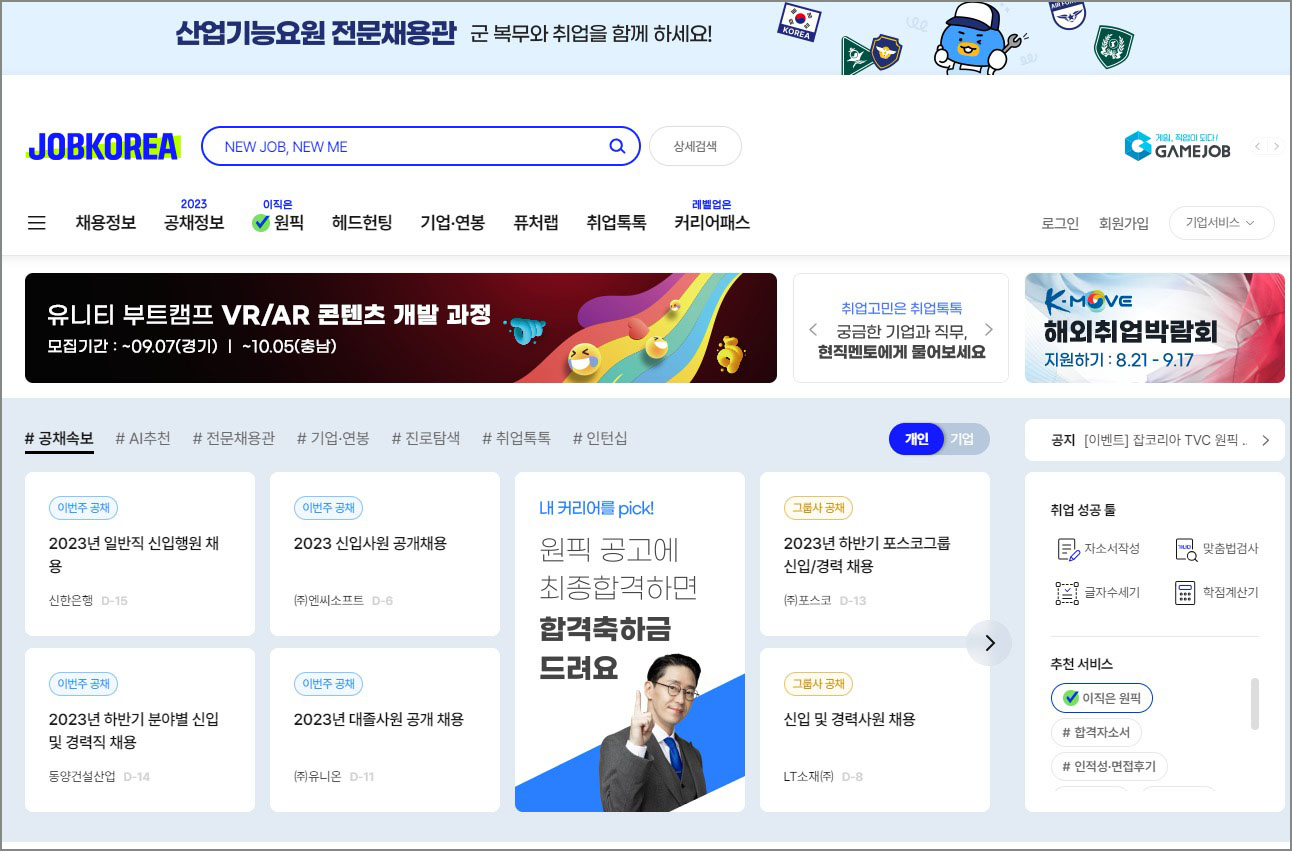The image size is (1292, 851).
Task: Open 헤드헌팅 menu
Action: pyautogui.click(x=362, y=223)
